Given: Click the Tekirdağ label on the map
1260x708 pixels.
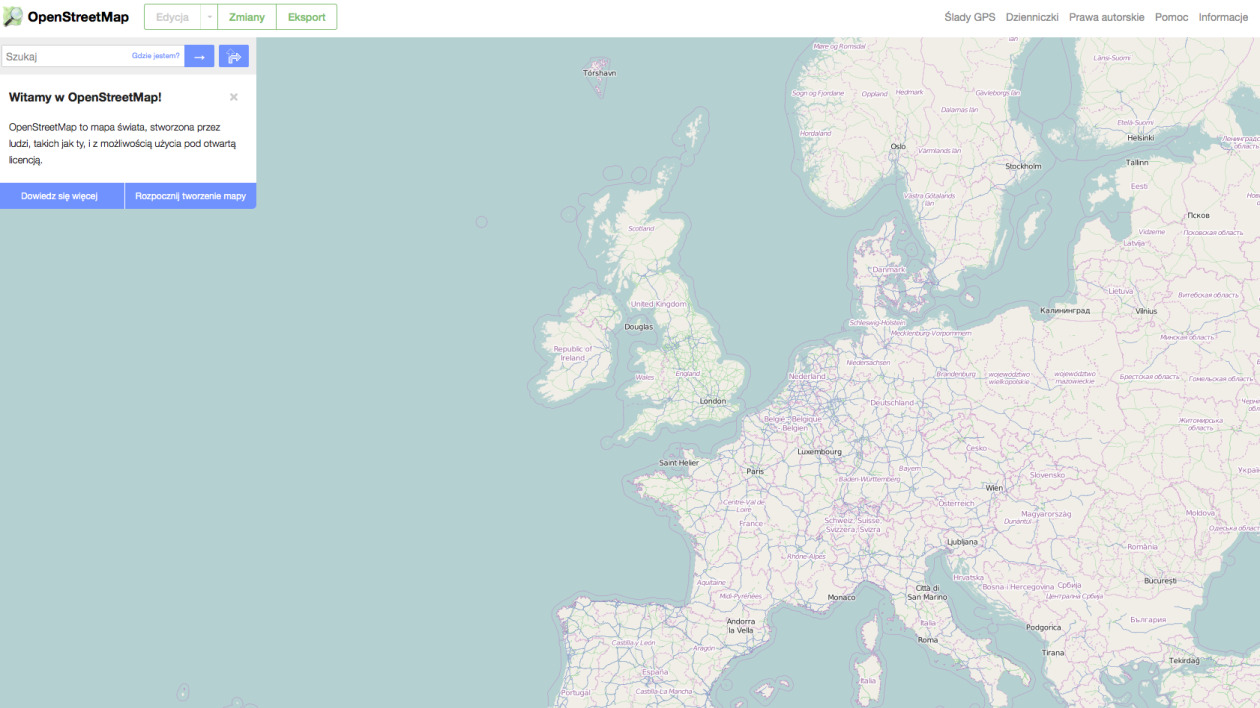Looking at the screenshot, I should (1184, 660).
